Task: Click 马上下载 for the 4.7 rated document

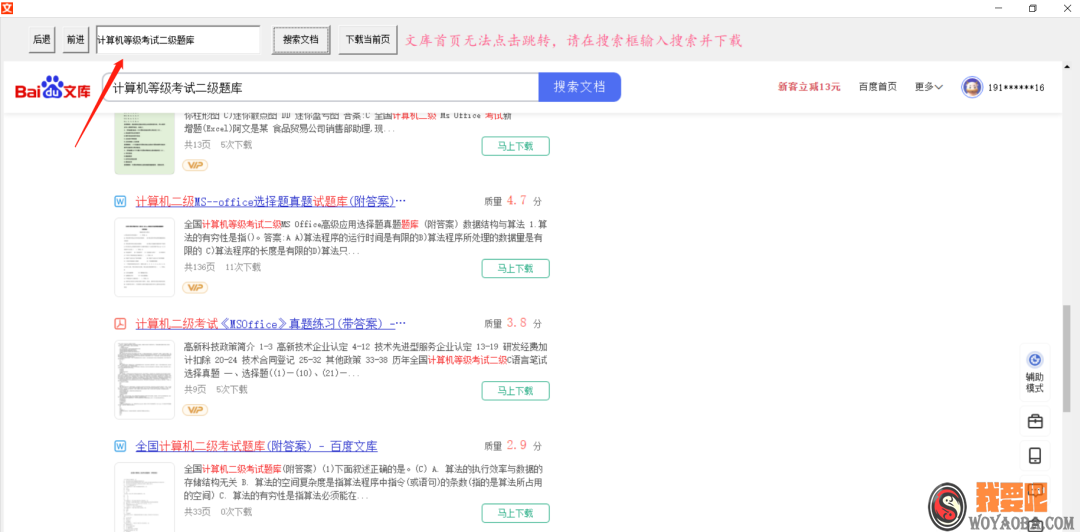Action: tap(515, 268)
